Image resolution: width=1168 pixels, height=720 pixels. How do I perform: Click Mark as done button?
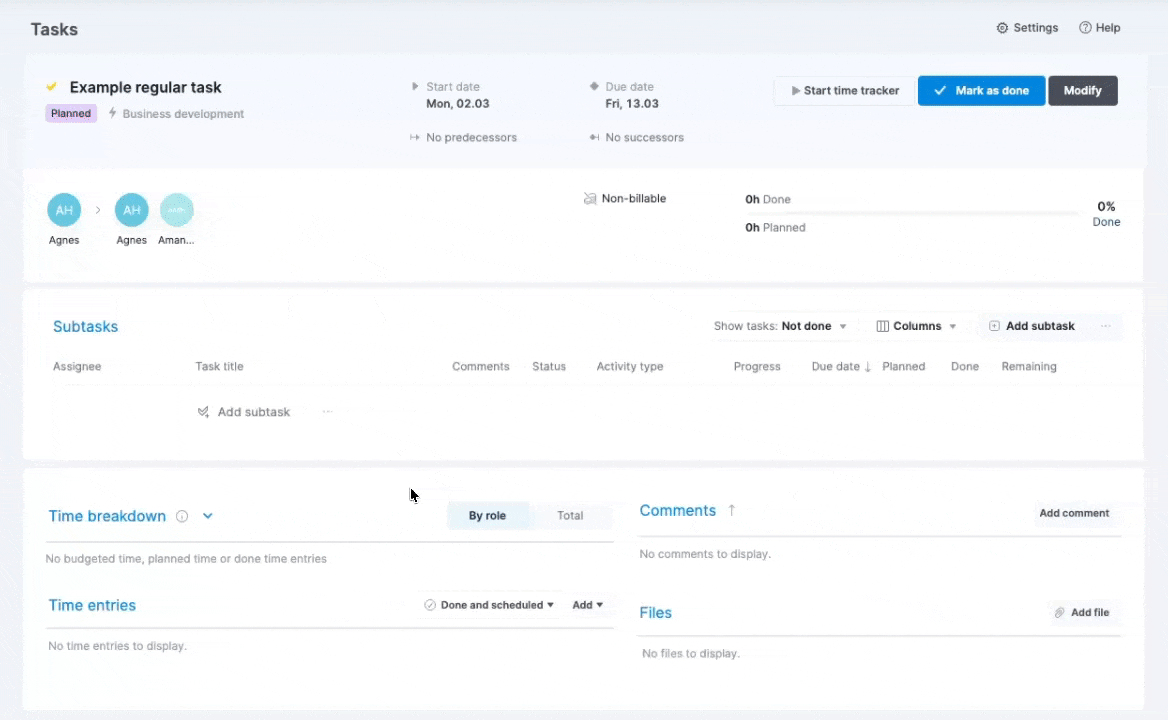[x=982, y=91]
